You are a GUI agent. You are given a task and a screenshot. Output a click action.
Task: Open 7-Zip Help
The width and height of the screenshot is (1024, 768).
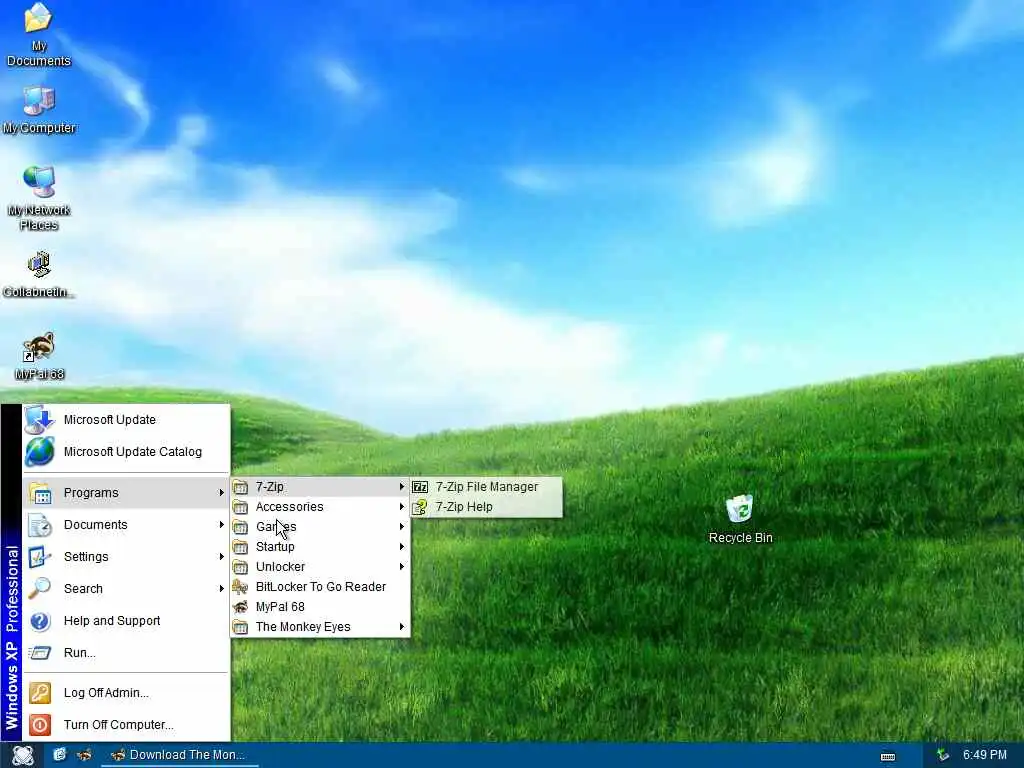[x=486, y=507]
